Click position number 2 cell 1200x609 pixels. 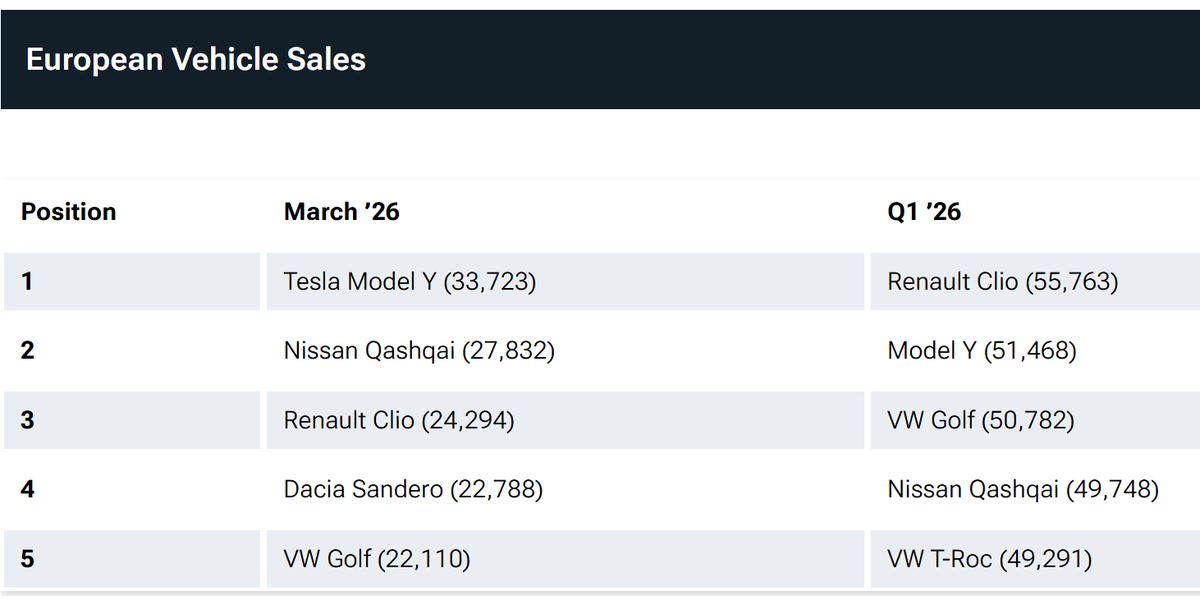(27, 351)
